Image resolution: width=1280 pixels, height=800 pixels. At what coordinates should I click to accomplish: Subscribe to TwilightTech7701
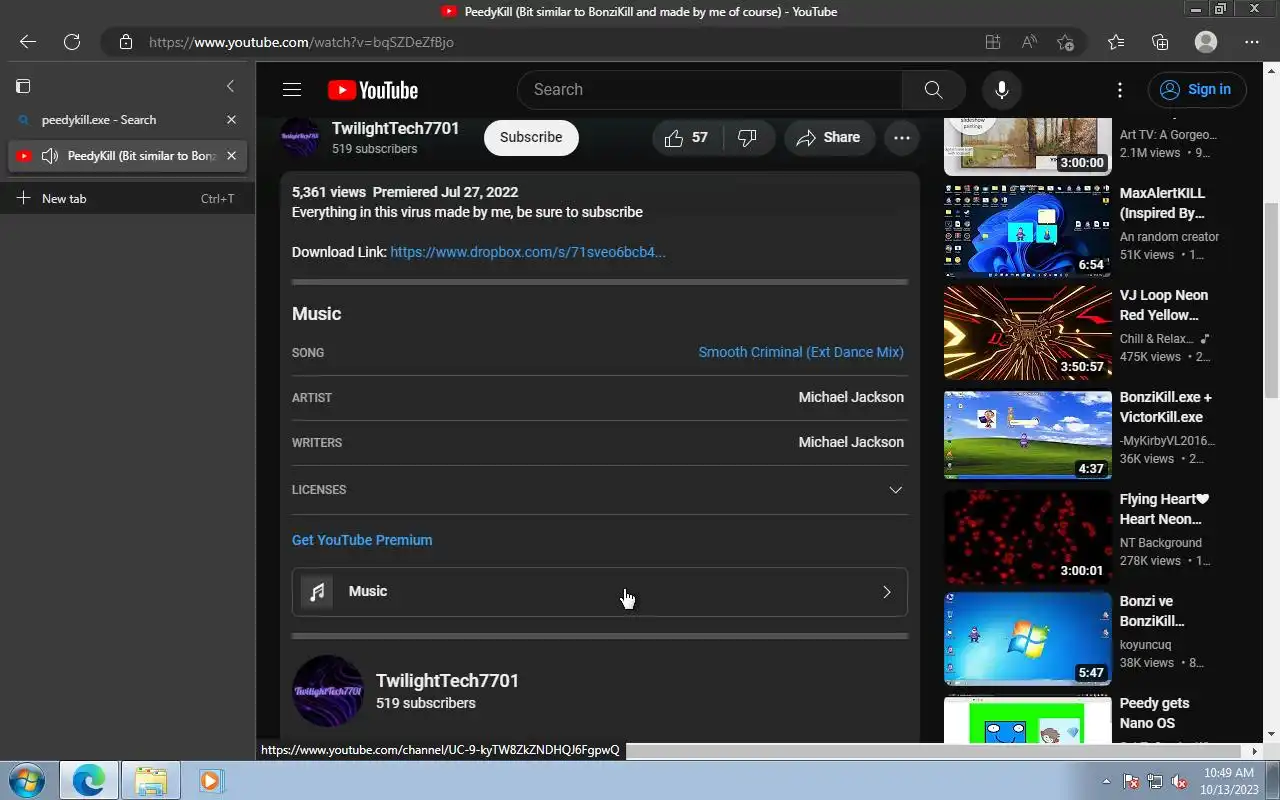click(531, 138)
